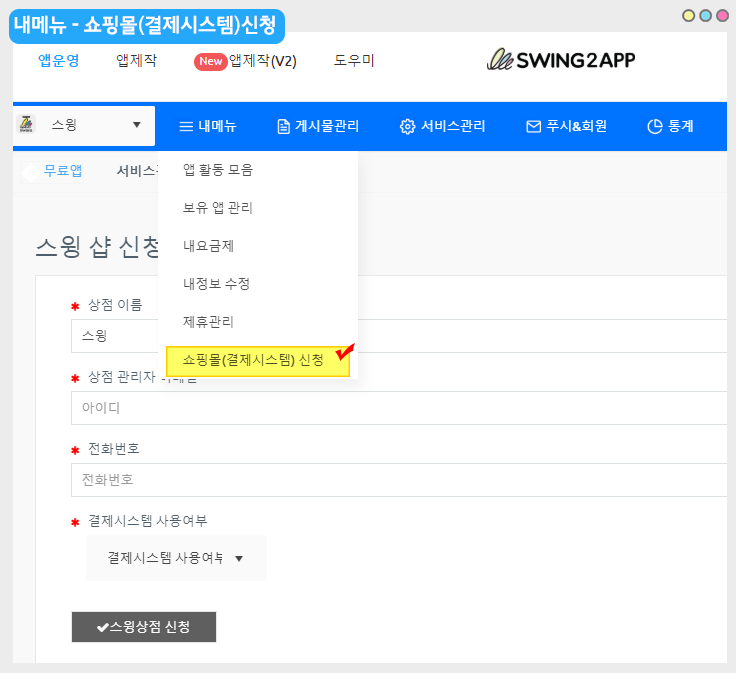Click the hamburger icon beside 내메뉴
The height and width of the screenshot is (673, 736).
[x=185, y=126]
